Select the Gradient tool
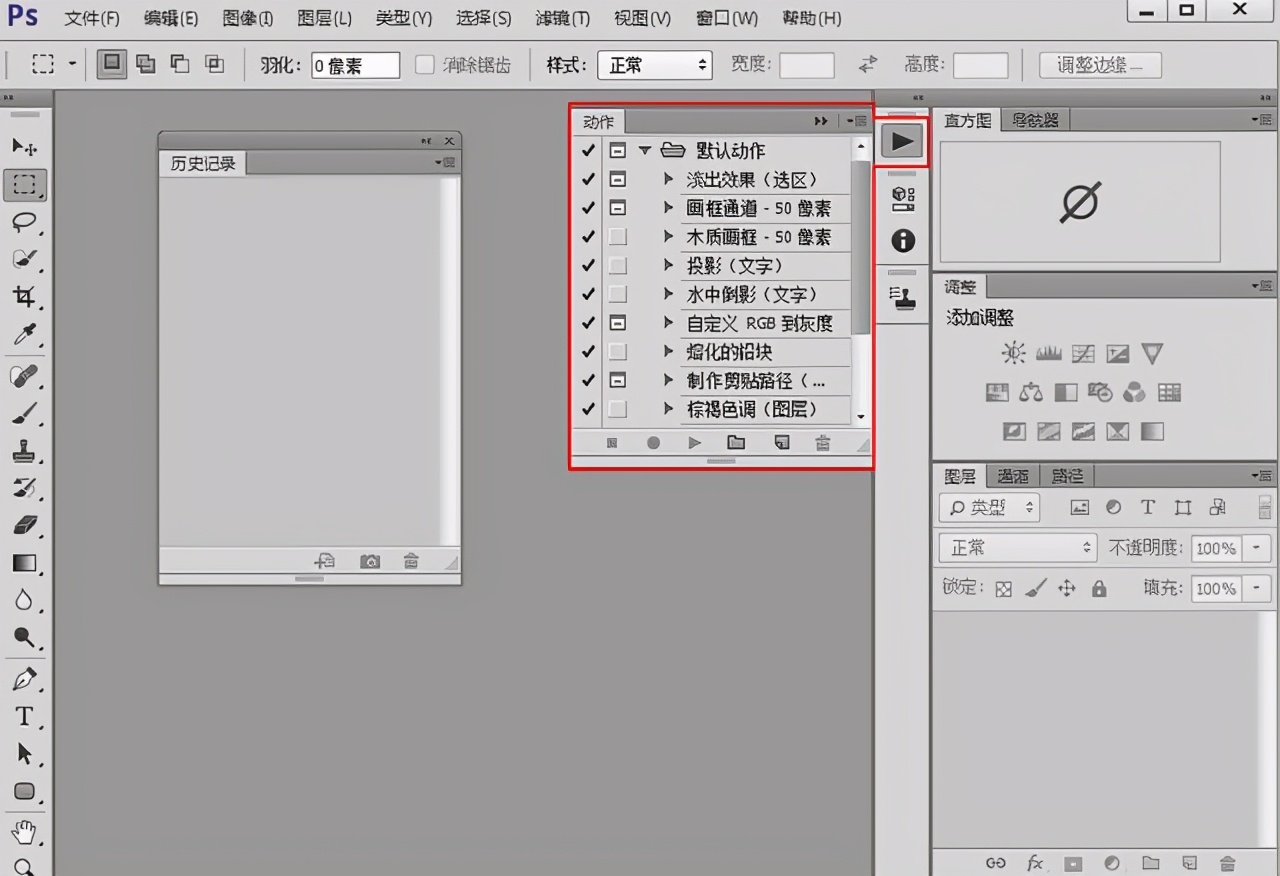The height and width of the screenshot is (876, 1280). coord(25,563)
